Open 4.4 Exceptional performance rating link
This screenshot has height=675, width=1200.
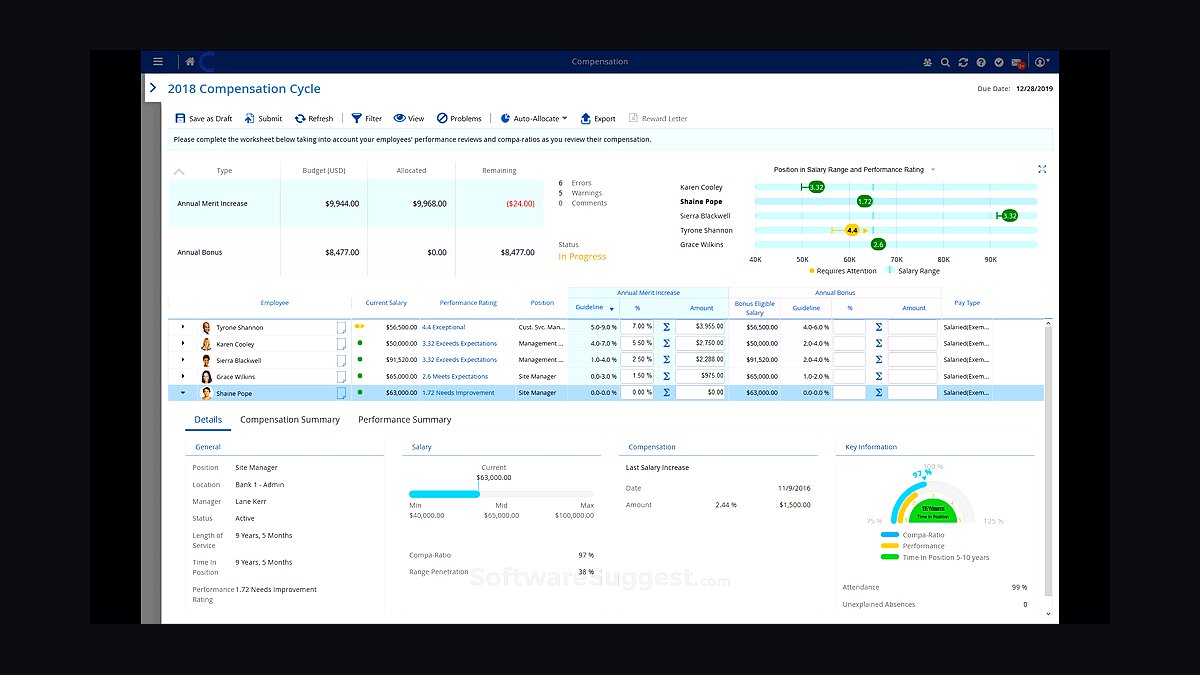click(x=443, y=327)
